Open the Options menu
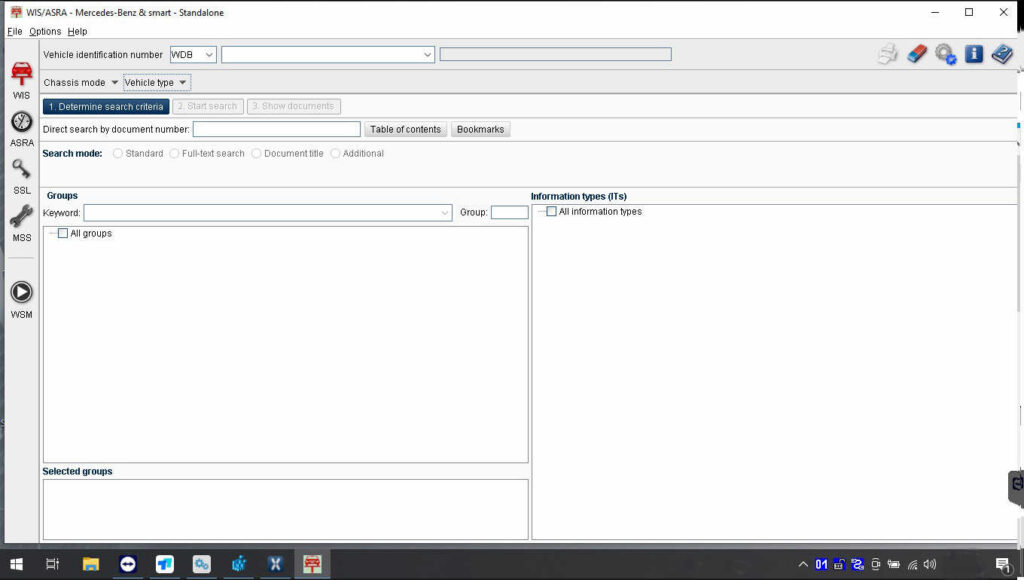The width and height of the screenshot is (1024, 580). click(x=45, y=32)
